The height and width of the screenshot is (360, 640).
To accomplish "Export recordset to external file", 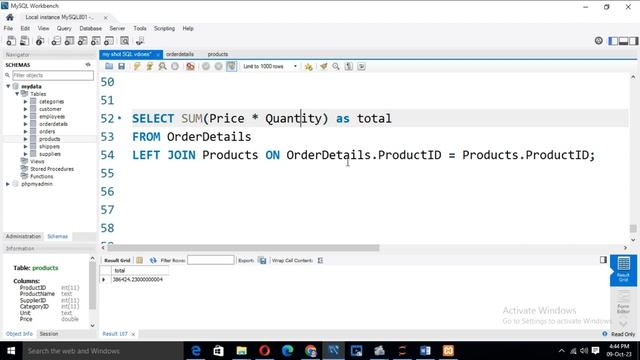I will (262, 260).
